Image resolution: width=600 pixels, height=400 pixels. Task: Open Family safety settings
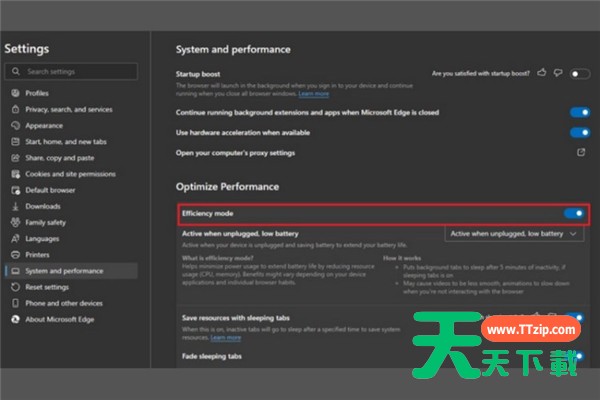tap(46, 222)
